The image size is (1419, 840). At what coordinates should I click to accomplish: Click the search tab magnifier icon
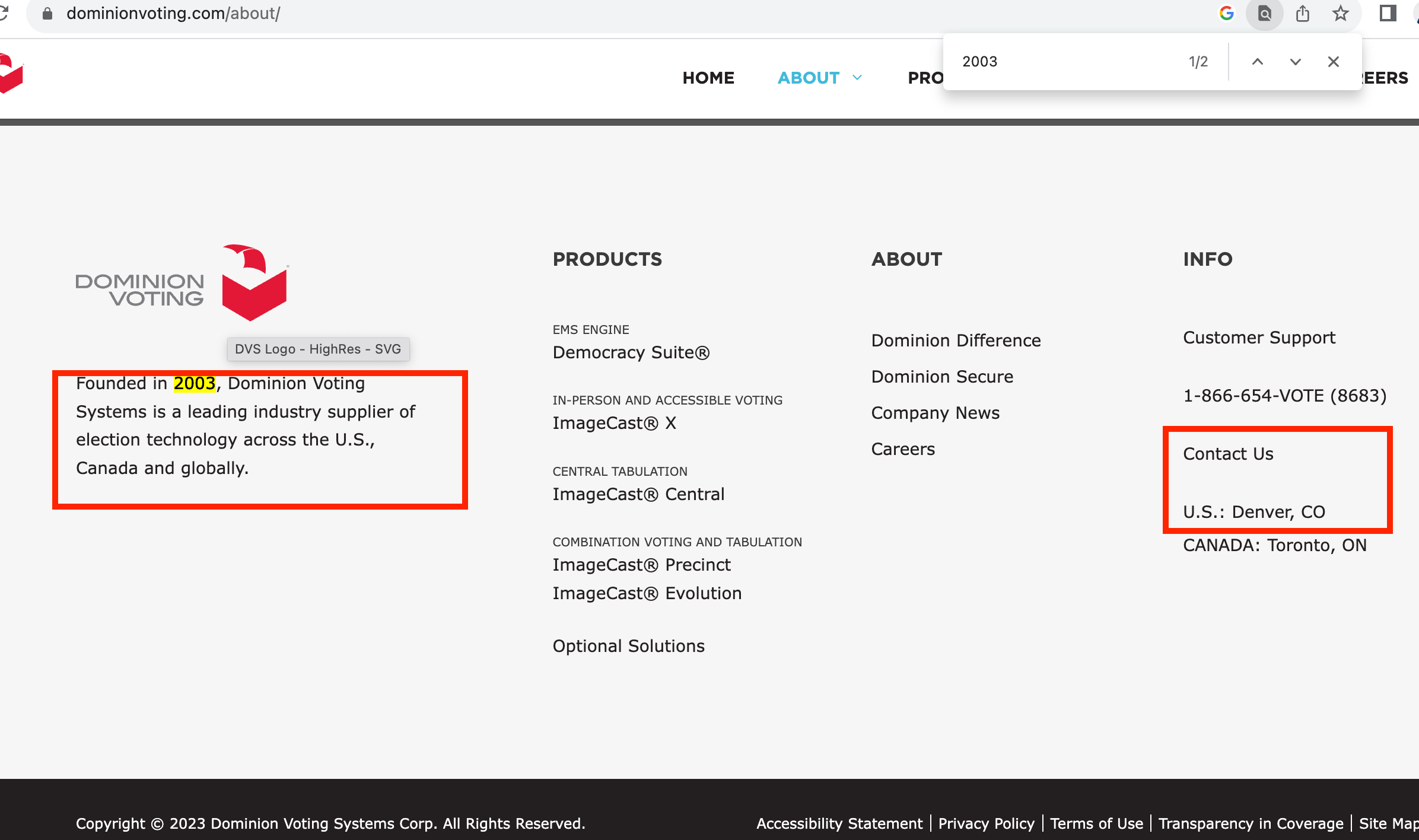[x=1264, y=13]
